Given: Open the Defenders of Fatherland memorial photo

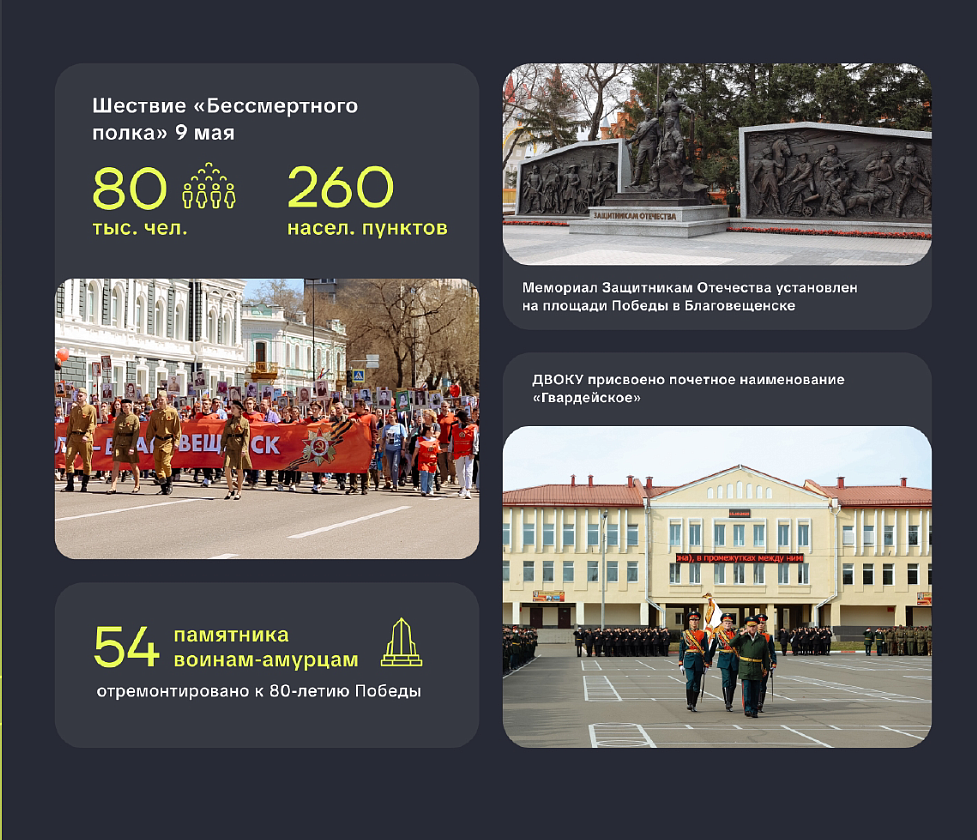Looking at the screenshot, I should (716, 163).
